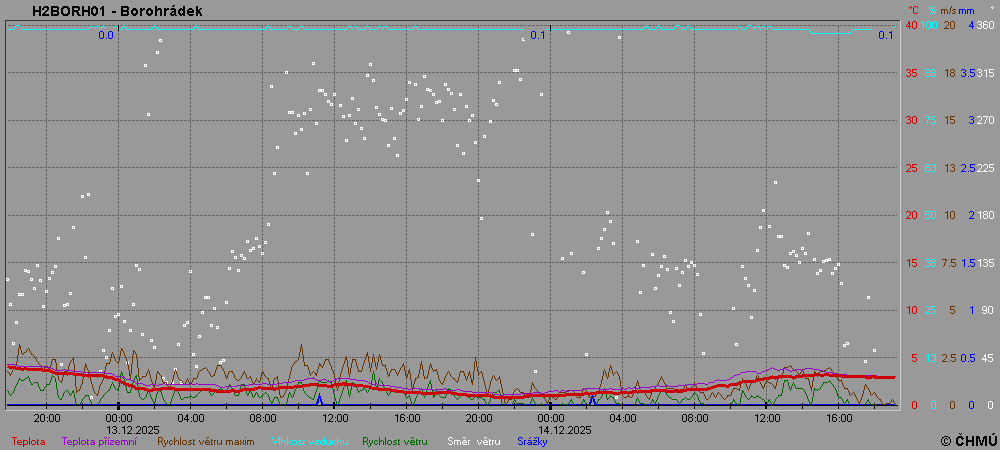
Task: Select the Teplota přízemní legend entry
Action: (100, 440)
